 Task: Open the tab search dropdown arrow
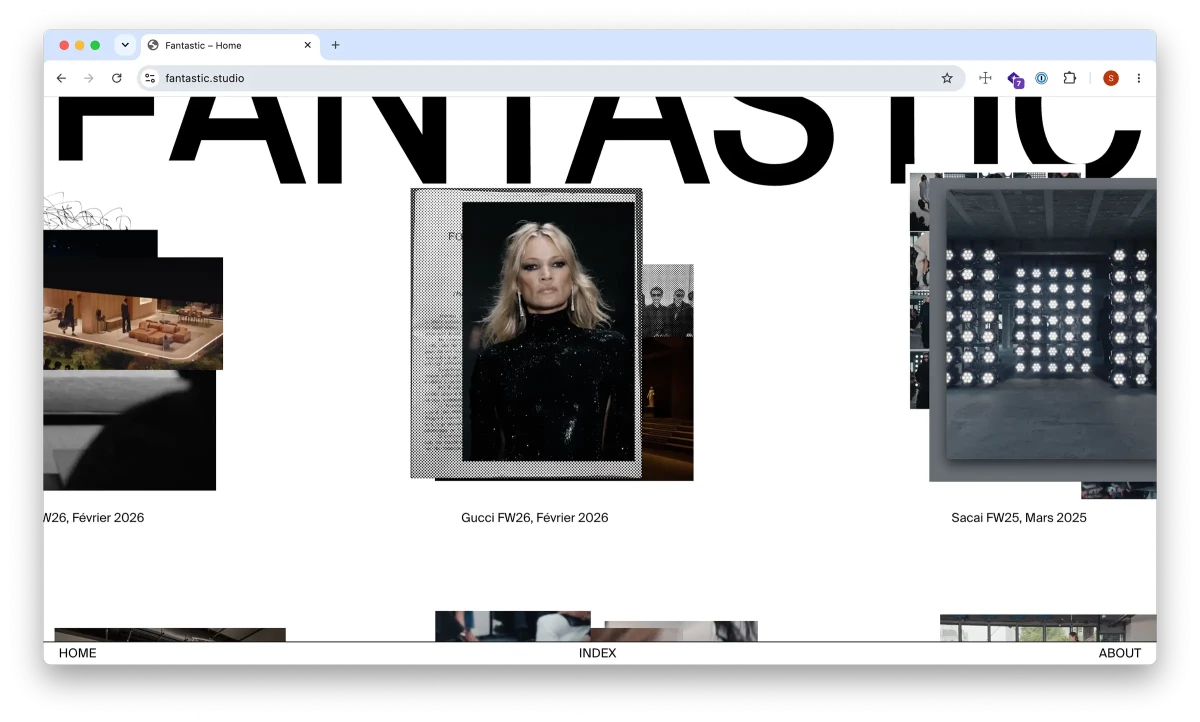[x=125, y=45]
